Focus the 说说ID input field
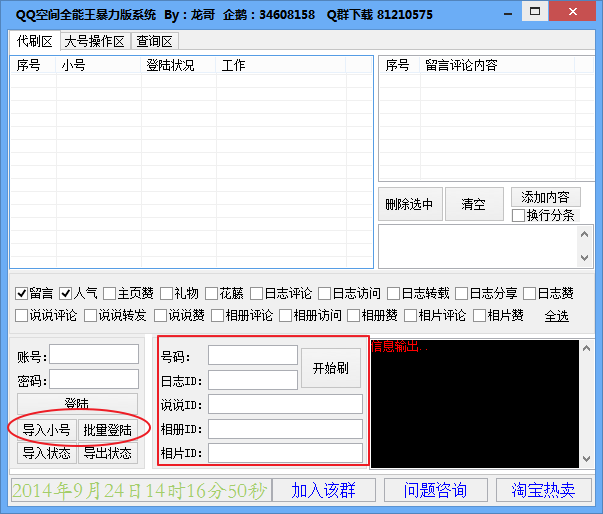Viewport: 603px width, 514px height. point(285,404)
